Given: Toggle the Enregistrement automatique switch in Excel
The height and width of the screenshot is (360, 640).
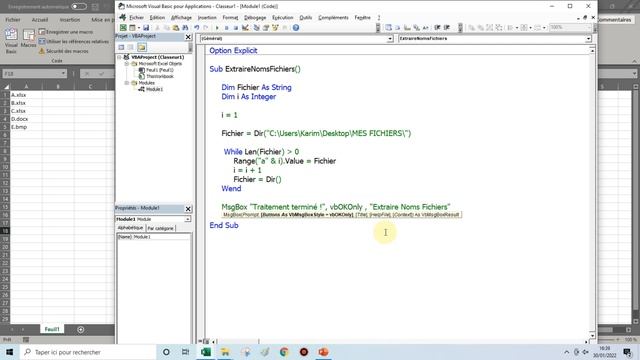Looking at the screenshot, I should 79,7.
